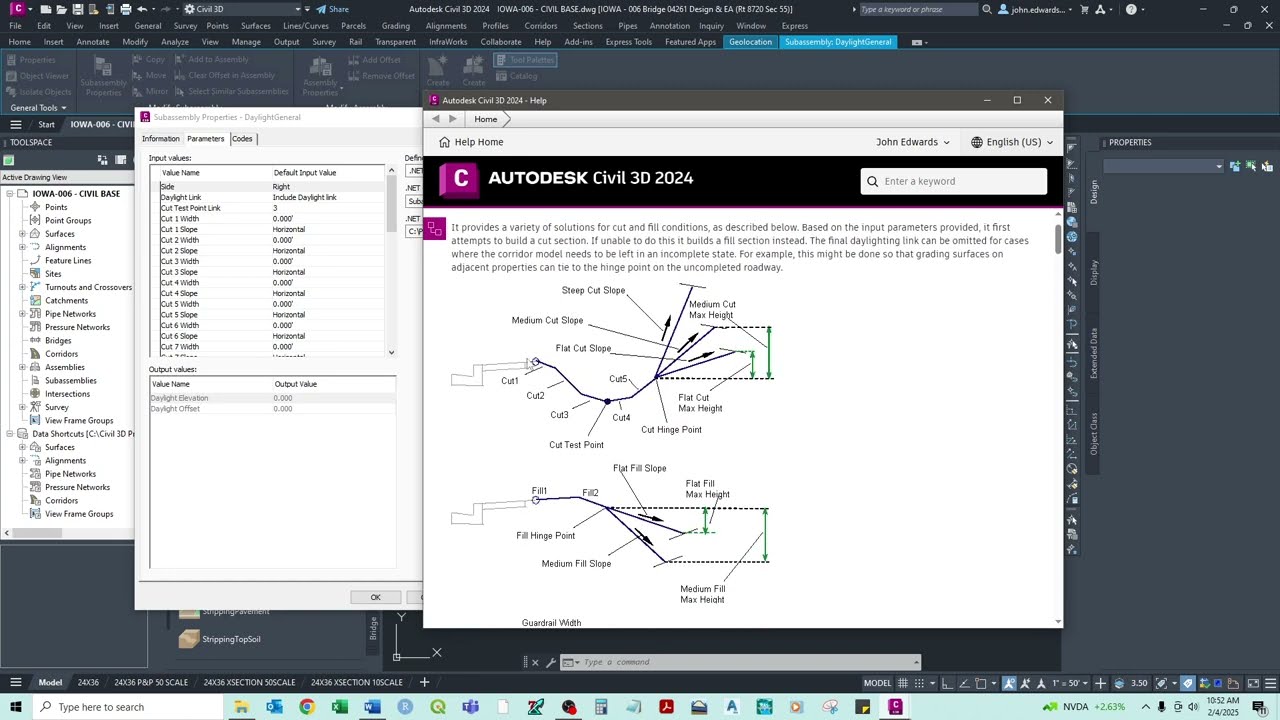Click the MODEL space toggle in status bar
The width and height of the screenshot is (1280, 720).
877,683
